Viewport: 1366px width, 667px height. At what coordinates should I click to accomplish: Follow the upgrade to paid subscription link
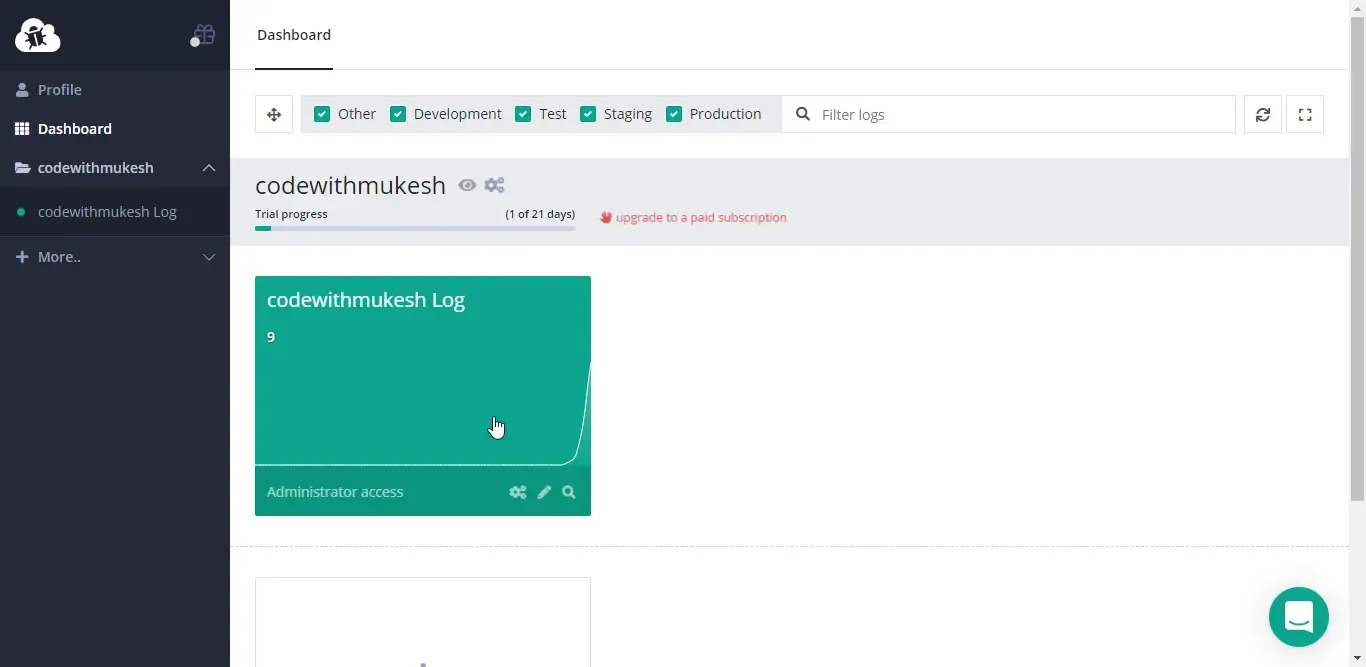click(x=700, y=217)
